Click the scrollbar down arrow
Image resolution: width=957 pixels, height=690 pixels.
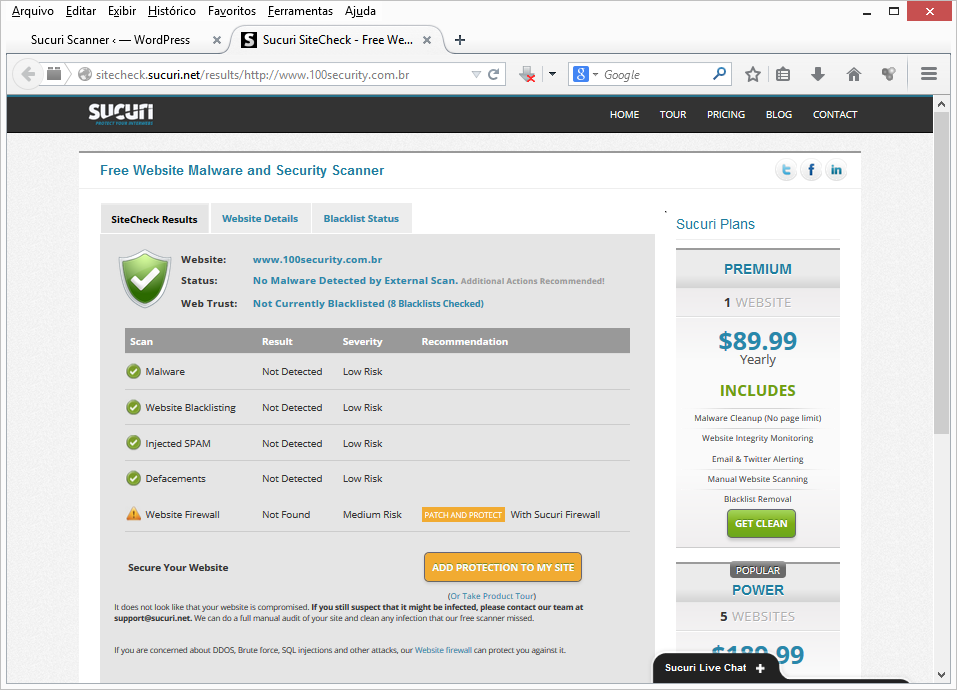tap(941, 674)
